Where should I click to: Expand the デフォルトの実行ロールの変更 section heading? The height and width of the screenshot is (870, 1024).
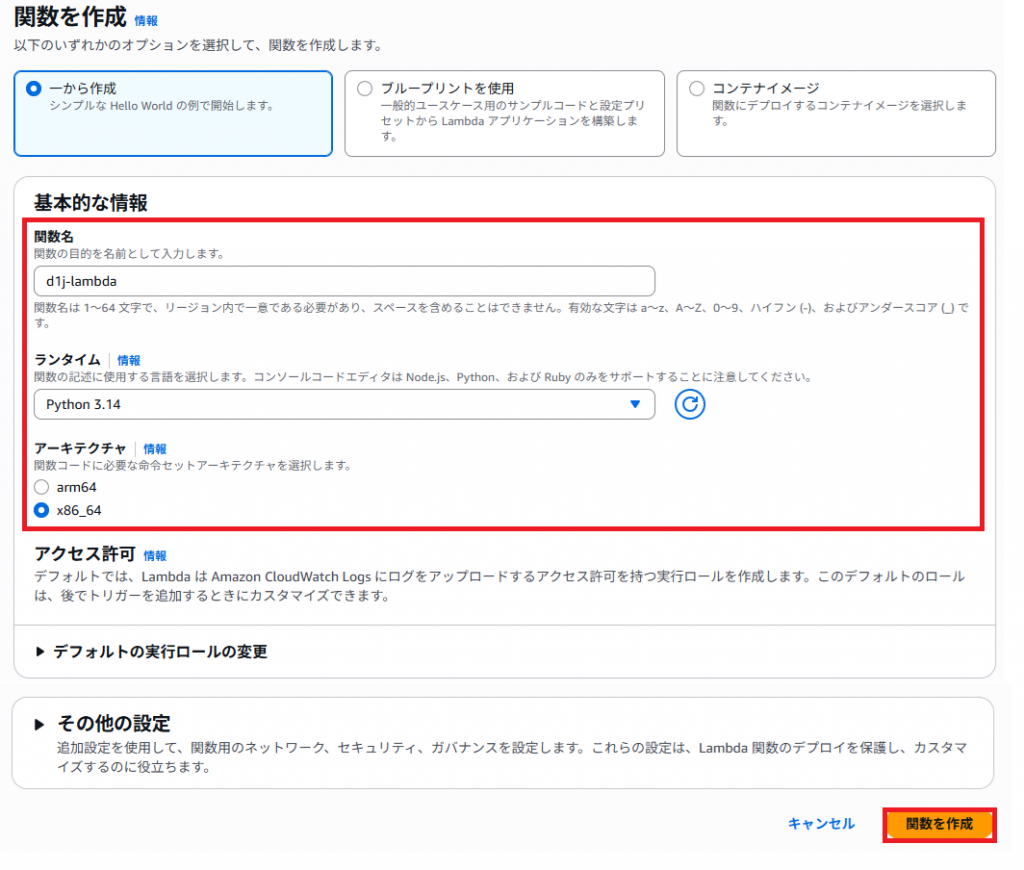(x=160, y=652)
